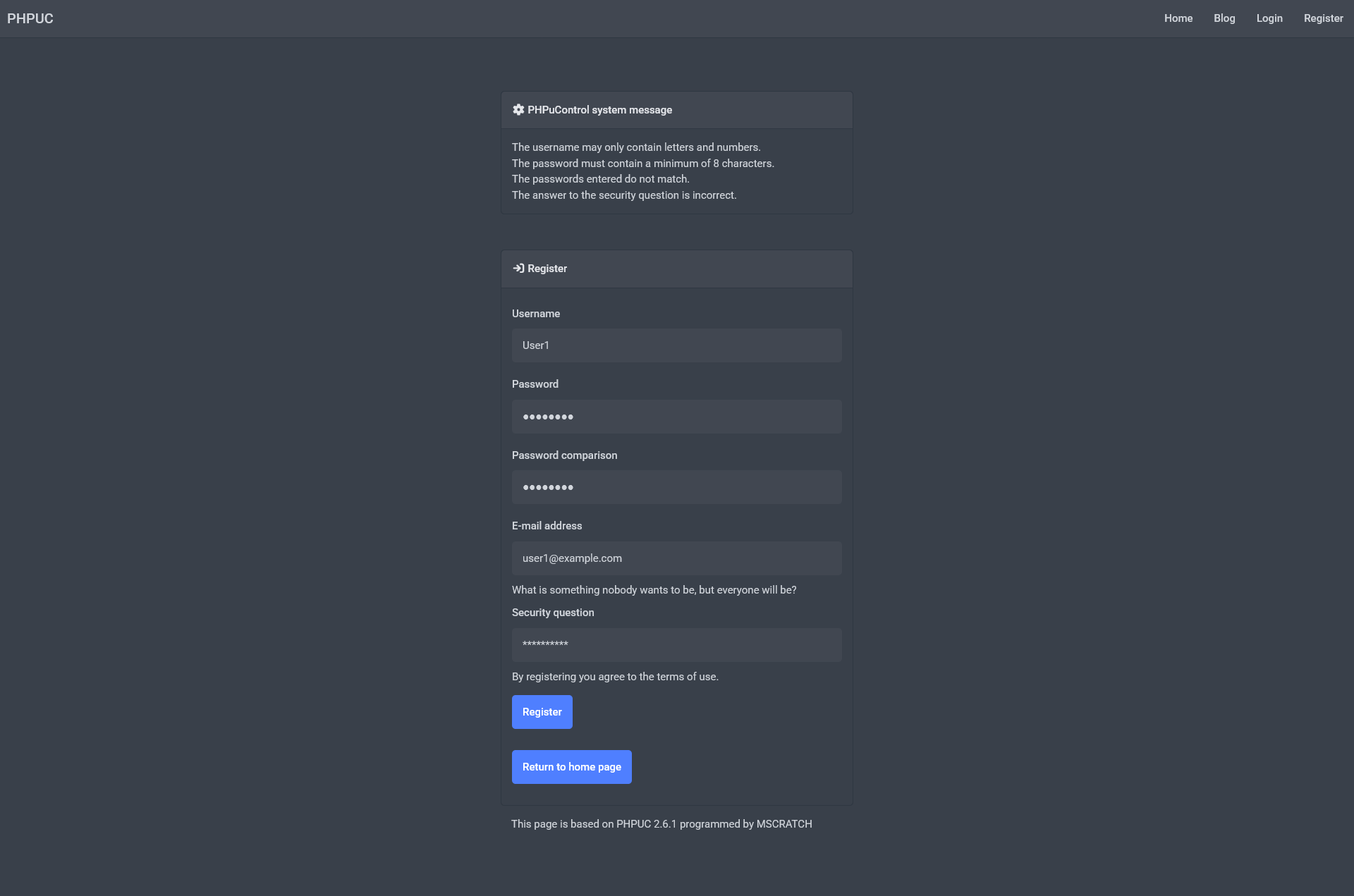The image size is (1354, 896).
Task: Click the Username field label
Action: click(536, 314)
